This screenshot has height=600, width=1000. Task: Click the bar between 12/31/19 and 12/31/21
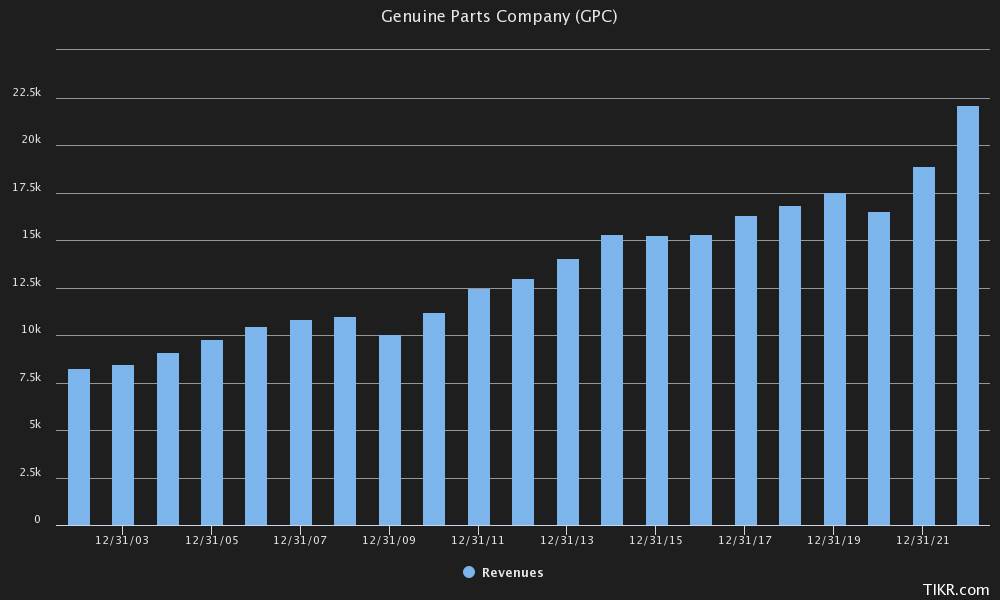point(879,369)
